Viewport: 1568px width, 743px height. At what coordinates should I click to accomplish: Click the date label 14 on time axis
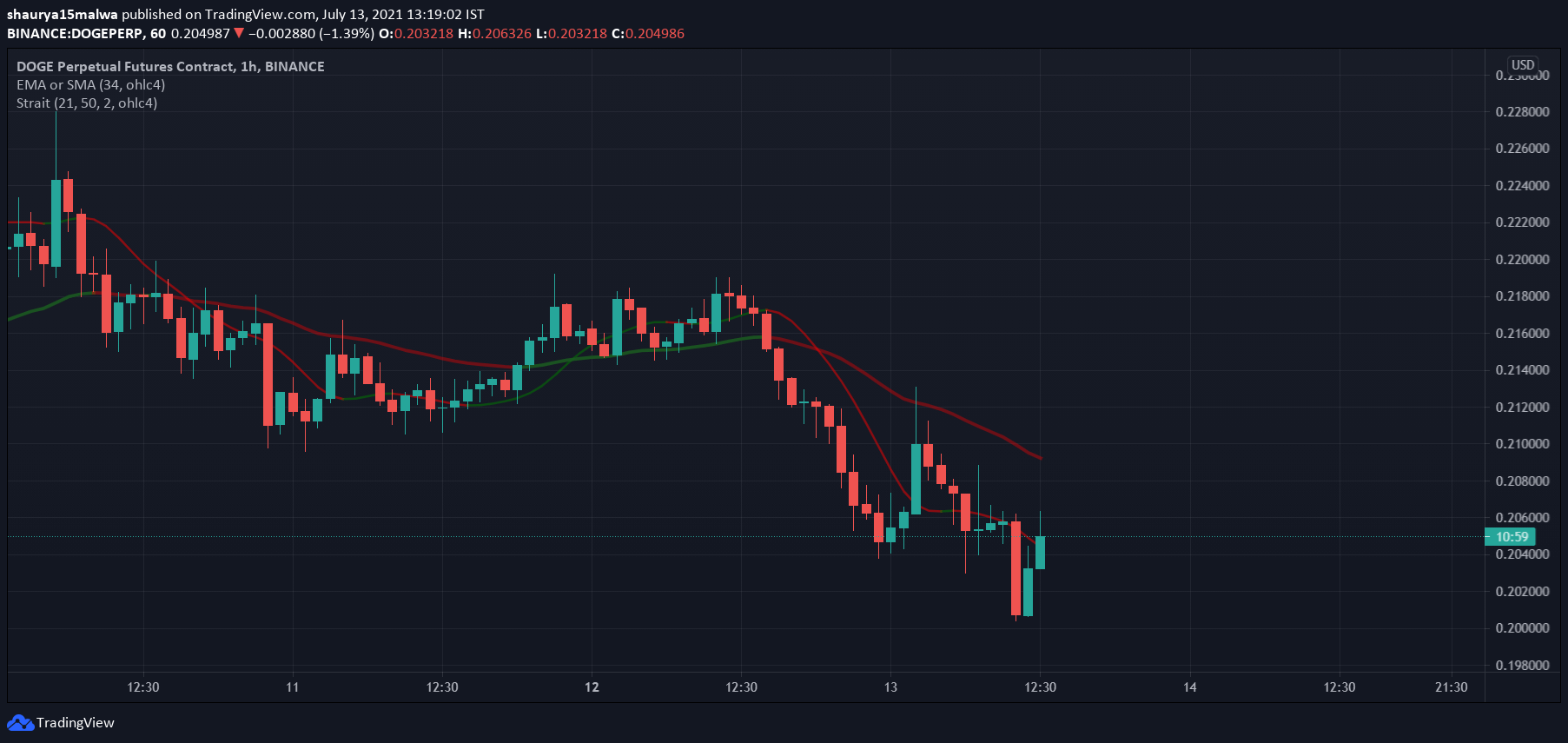pyautogui.click(x=1189, y=687)
